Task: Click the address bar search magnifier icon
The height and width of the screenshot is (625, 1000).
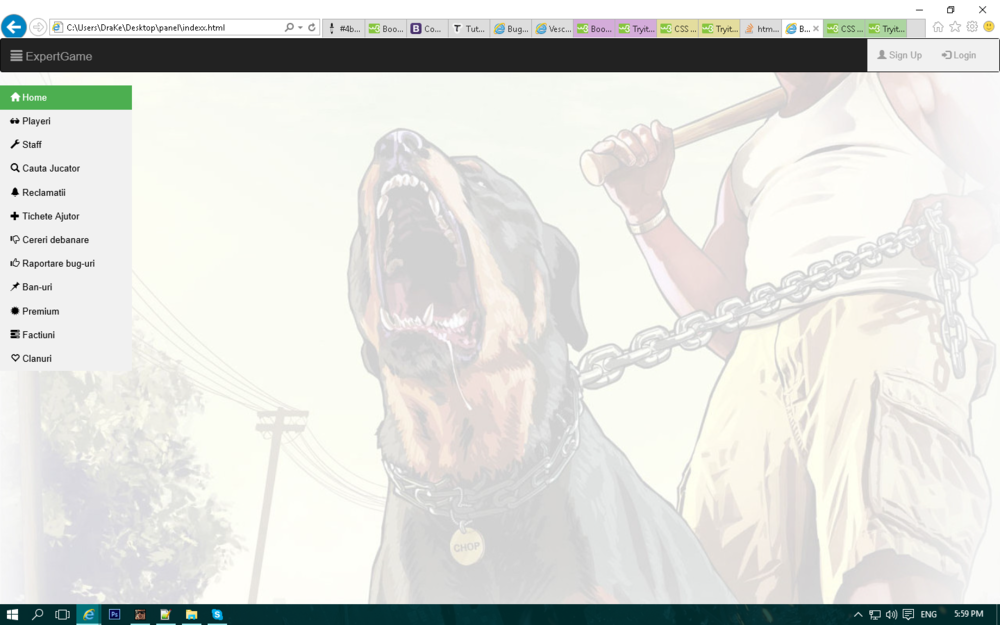Action: [289, 27]
